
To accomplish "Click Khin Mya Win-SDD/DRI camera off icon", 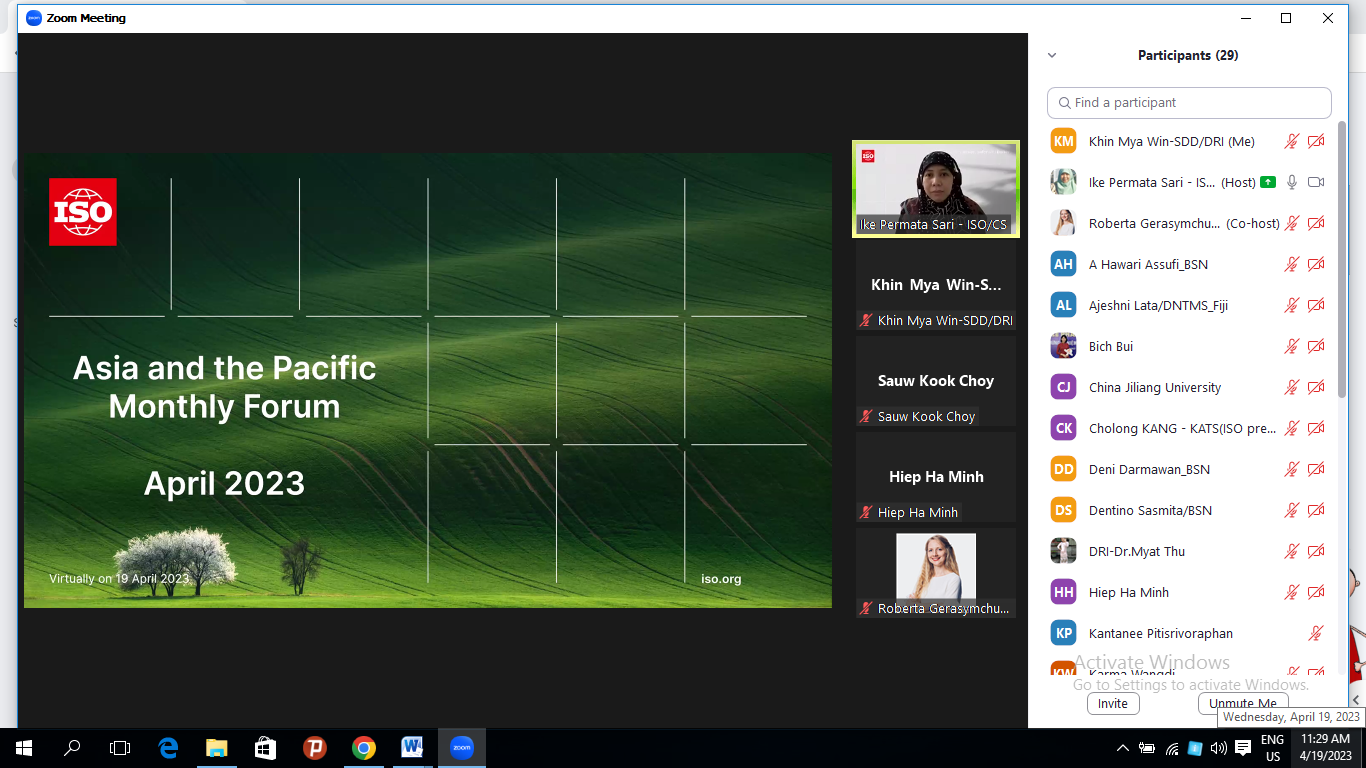I will (x=1316, y=142).
